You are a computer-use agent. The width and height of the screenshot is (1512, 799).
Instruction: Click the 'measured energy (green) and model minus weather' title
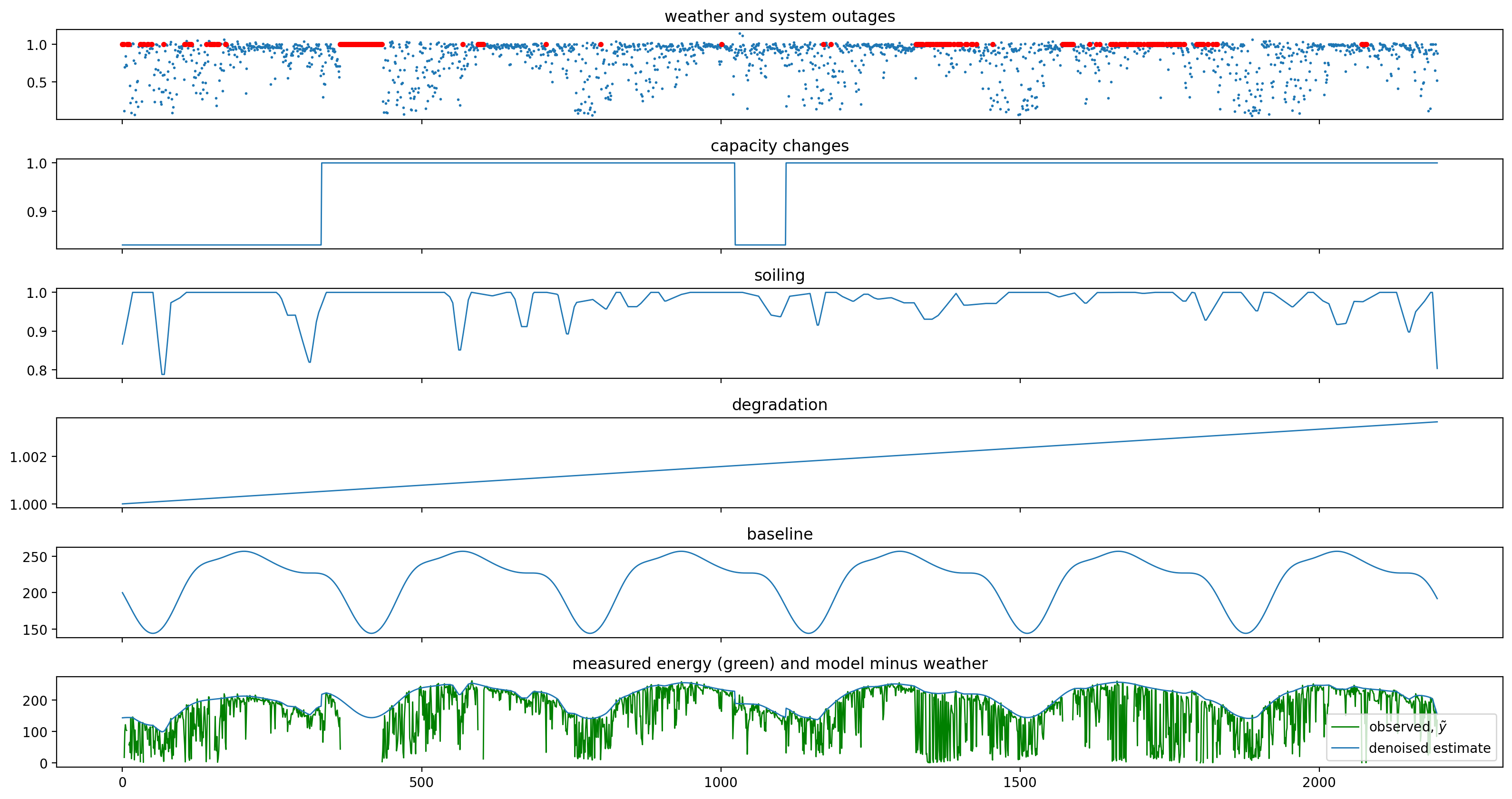click(x=779, y=663)
